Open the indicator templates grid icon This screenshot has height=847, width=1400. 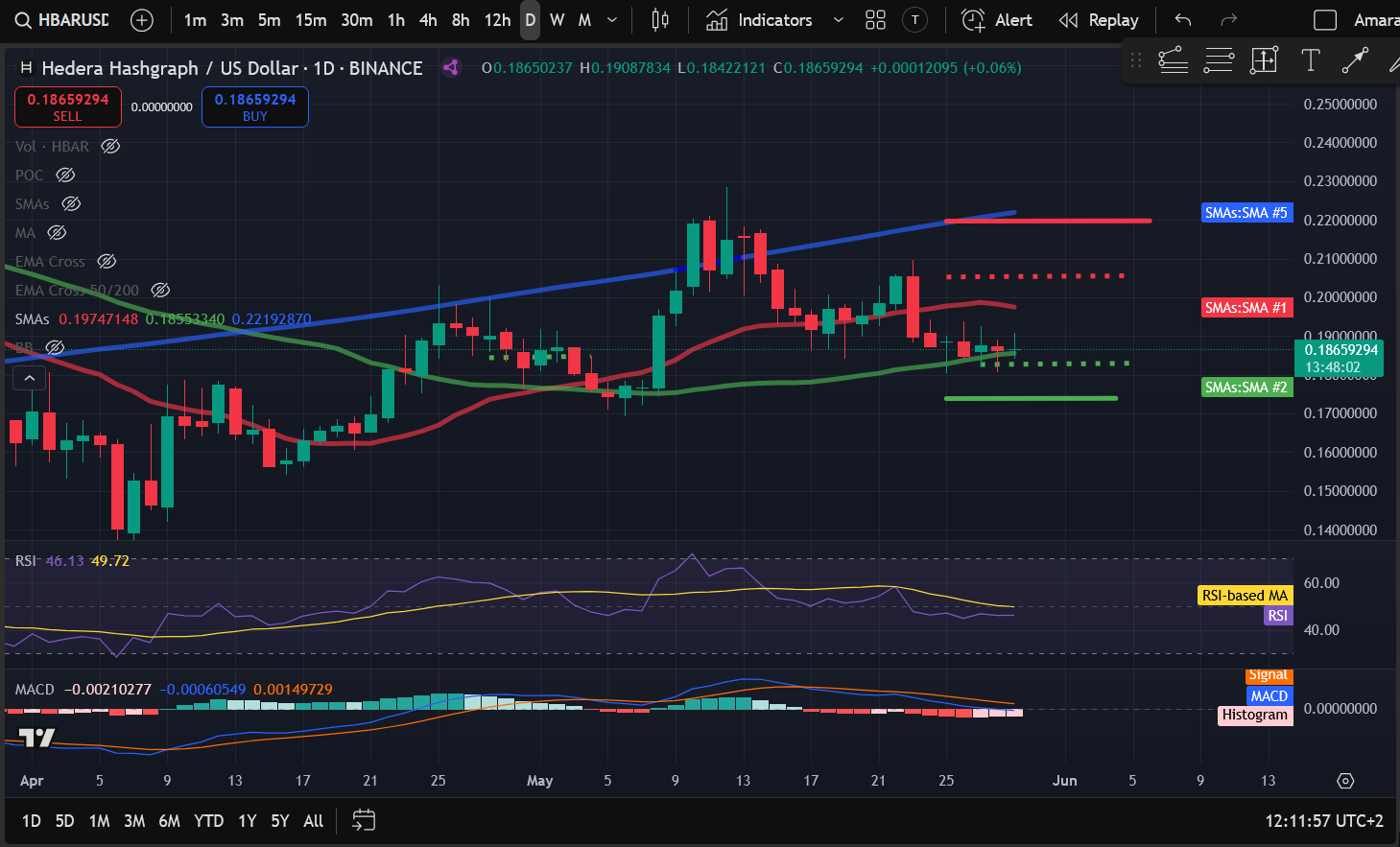[x=875, y=20]
